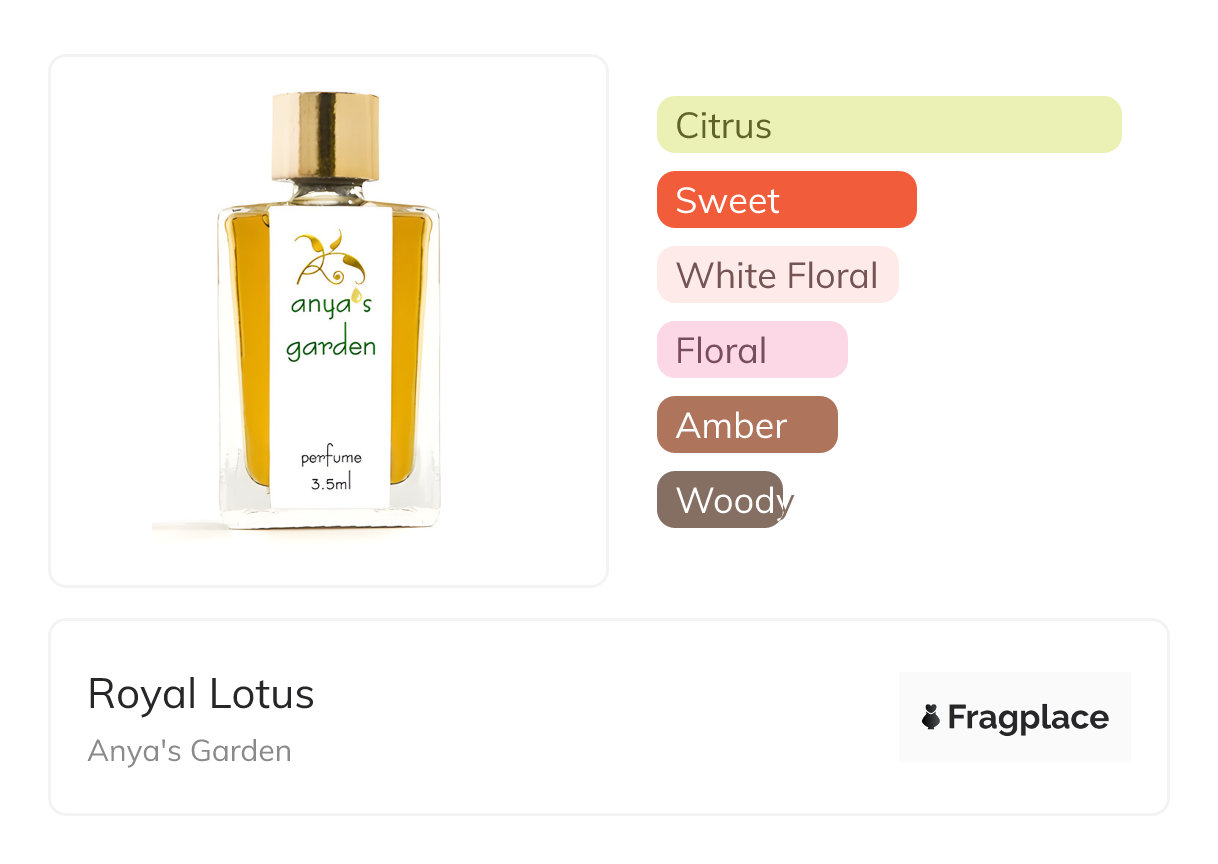Click the Amber label text
The height and width of the screenshot is (864, 1218).
pos(732,426)
